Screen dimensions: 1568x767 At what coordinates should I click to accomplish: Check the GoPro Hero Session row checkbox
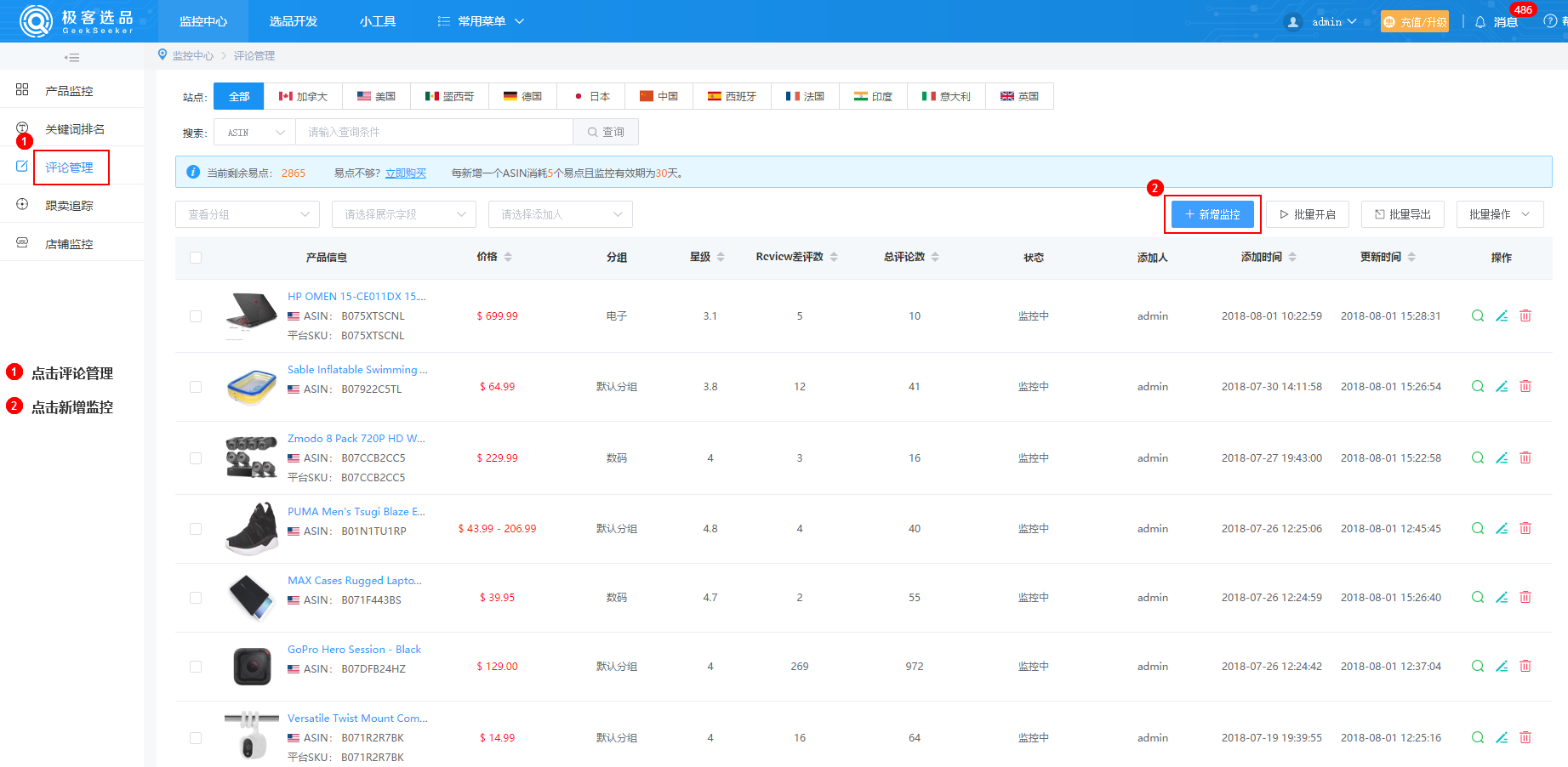pos(196,667)
